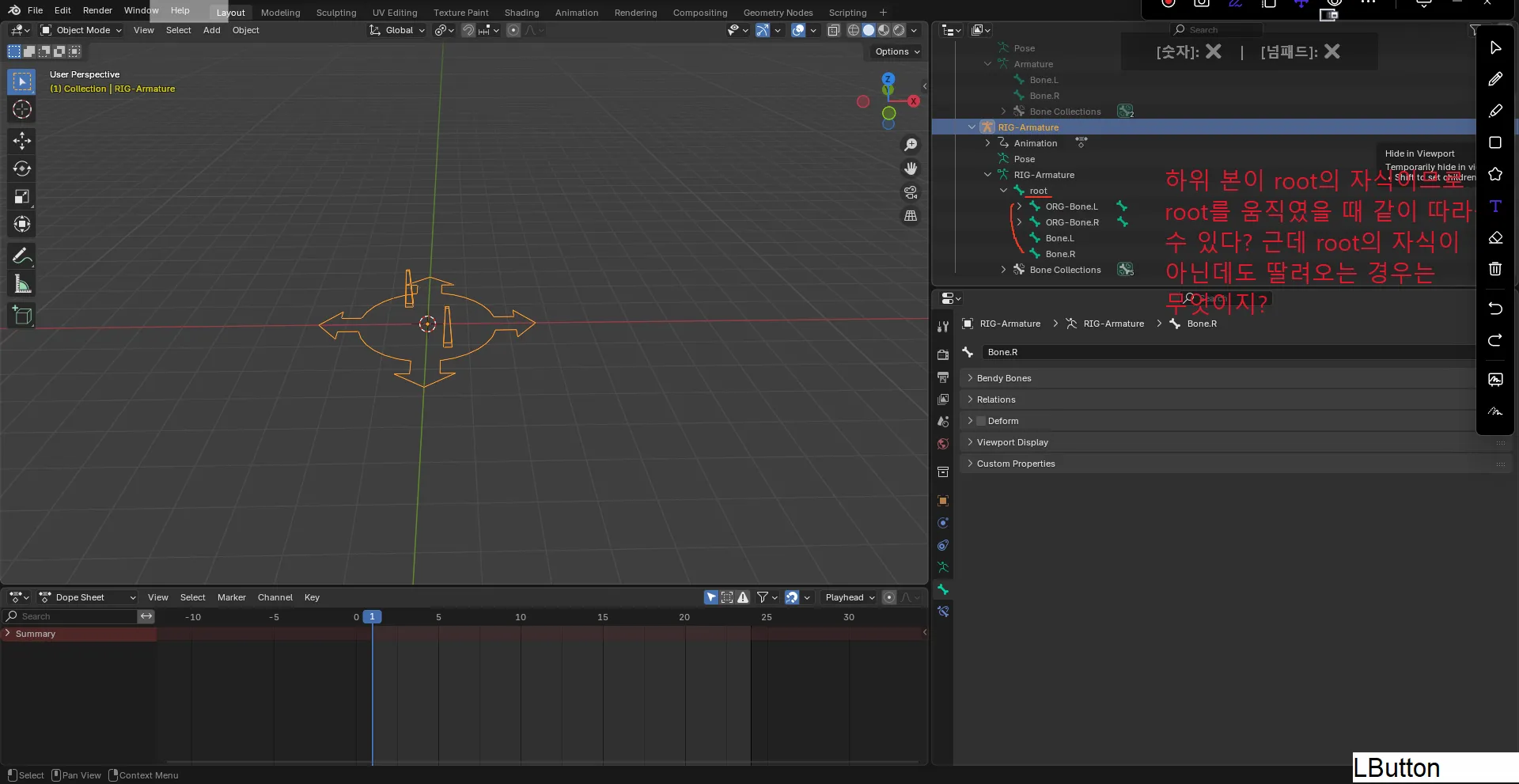The height and width of the screenshot is (784, 1519).
Task: Tick the Deform checkbox
Action: pyautogui.click(x=981, y=421)
